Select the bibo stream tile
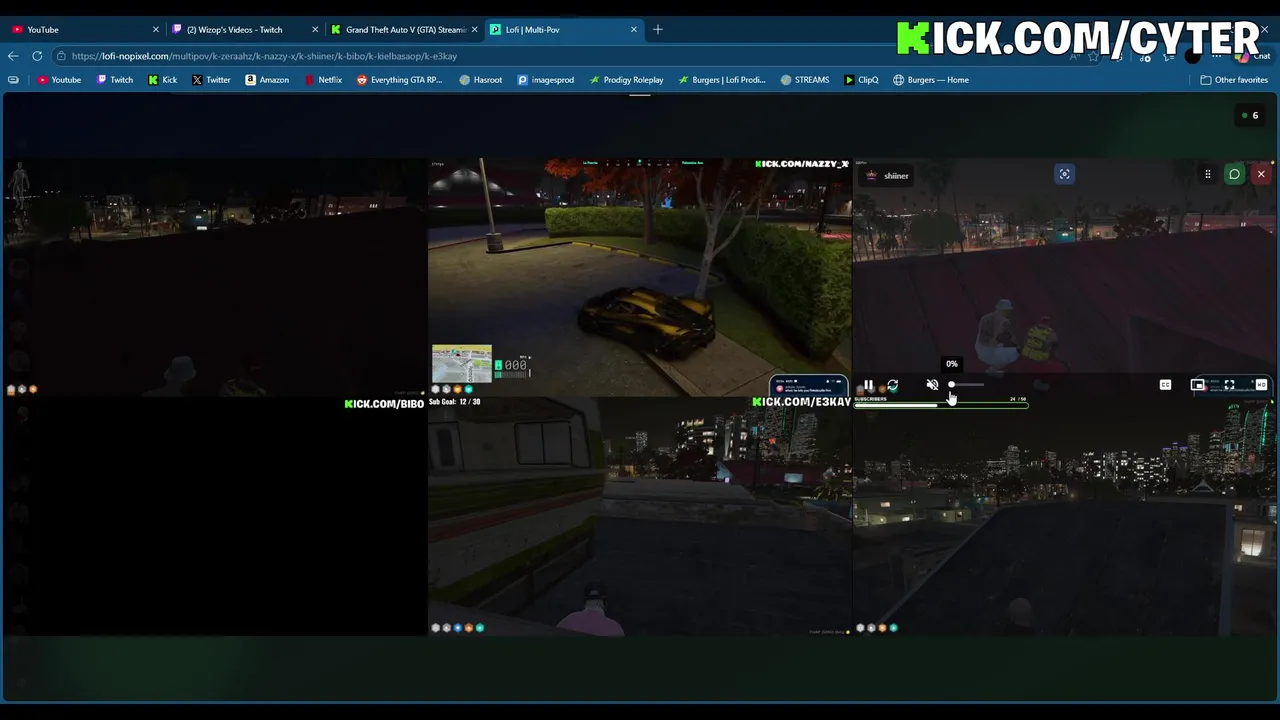The width and height of the screenshot is (1280, 720). (214, 516)
